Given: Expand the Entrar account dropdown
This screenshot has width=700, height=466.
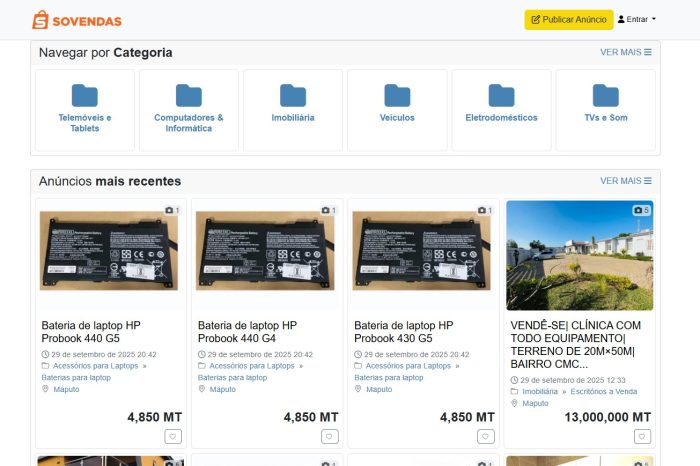Looking at the screenshot, I should tap(637, 19).
